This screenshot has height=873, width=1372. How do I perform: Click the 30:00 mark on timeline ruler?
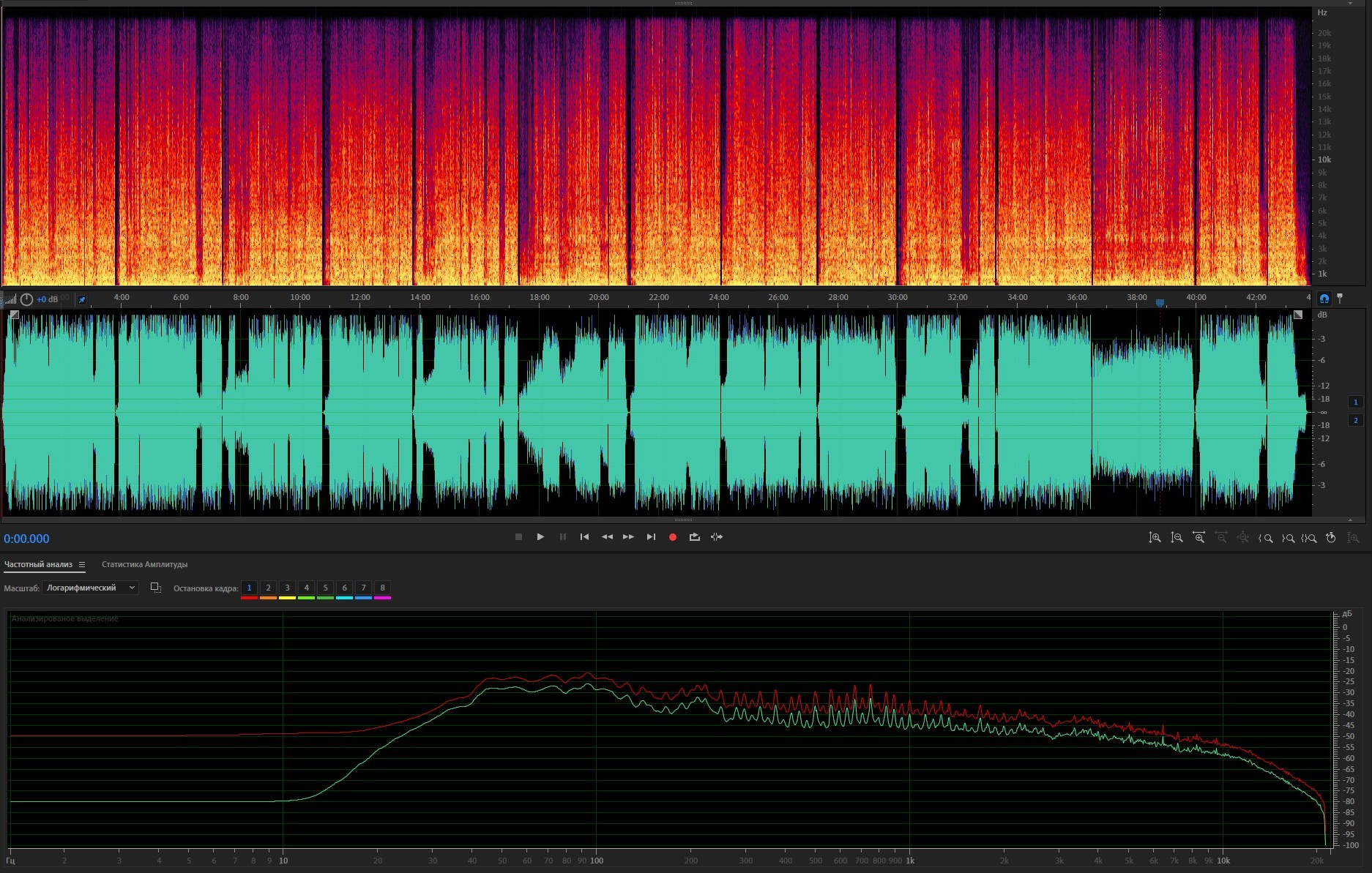point(898,297)
